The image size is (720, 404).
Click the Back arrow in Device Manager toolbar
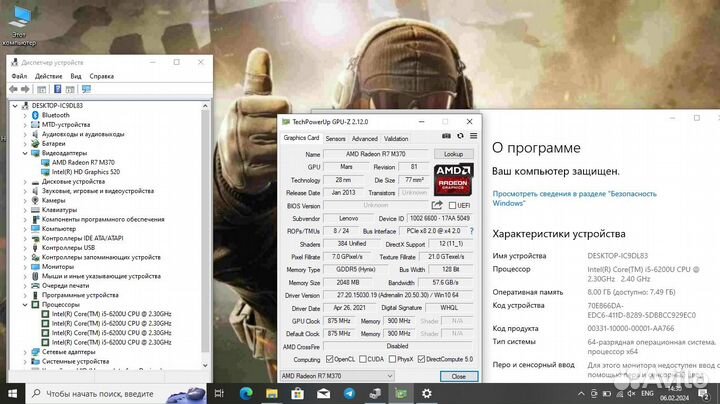(13, 89)
